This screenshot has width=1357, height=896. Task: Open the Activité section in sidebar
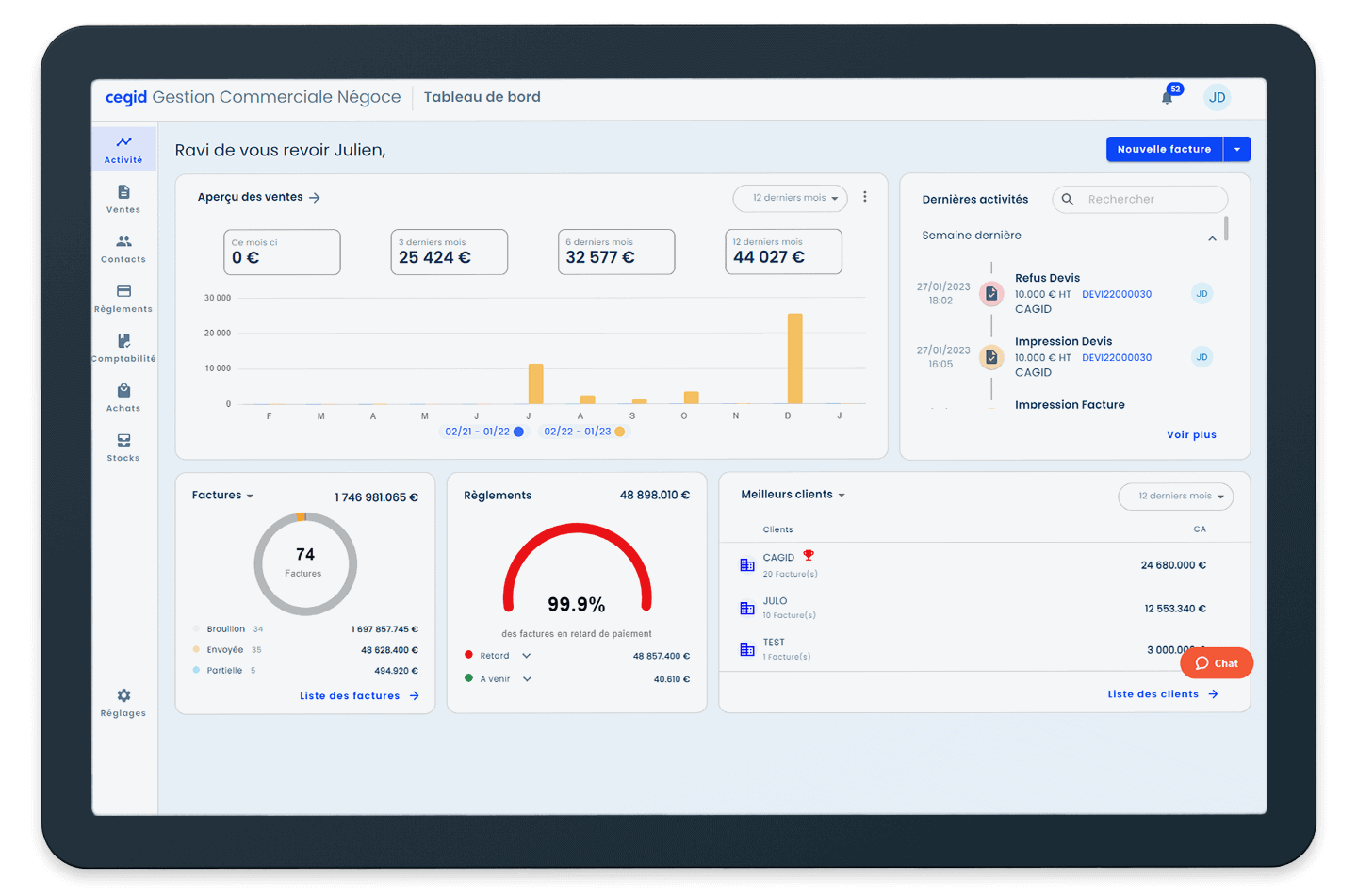123,149
